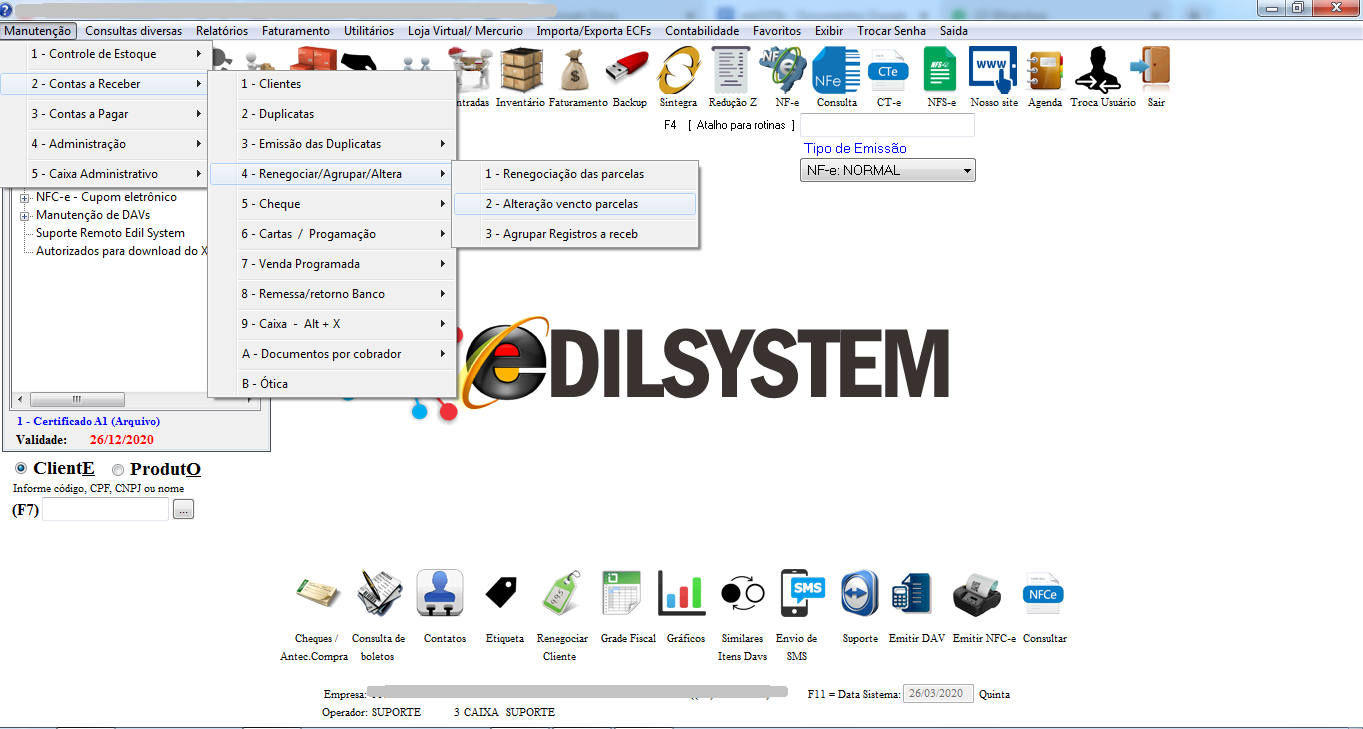1363x729 pixels.
Task: Launch the Agenda notebook icon
Action: [1045, 71]
